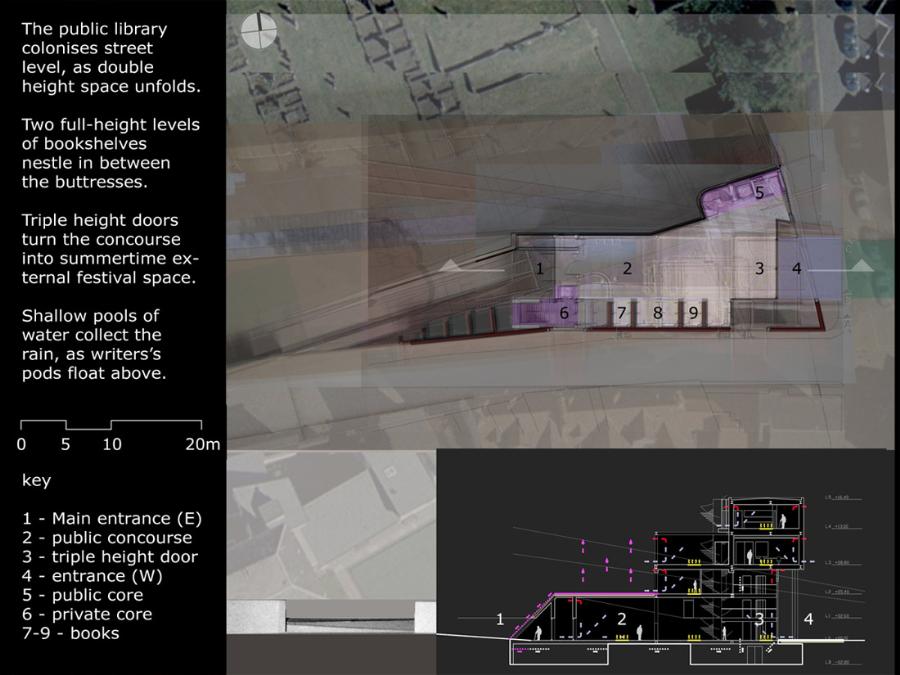Click key entry '1 - Main entrance (E)'
The height and width of the screenshot is (675, 900).
pyautogui.click(x=112, y=518)
